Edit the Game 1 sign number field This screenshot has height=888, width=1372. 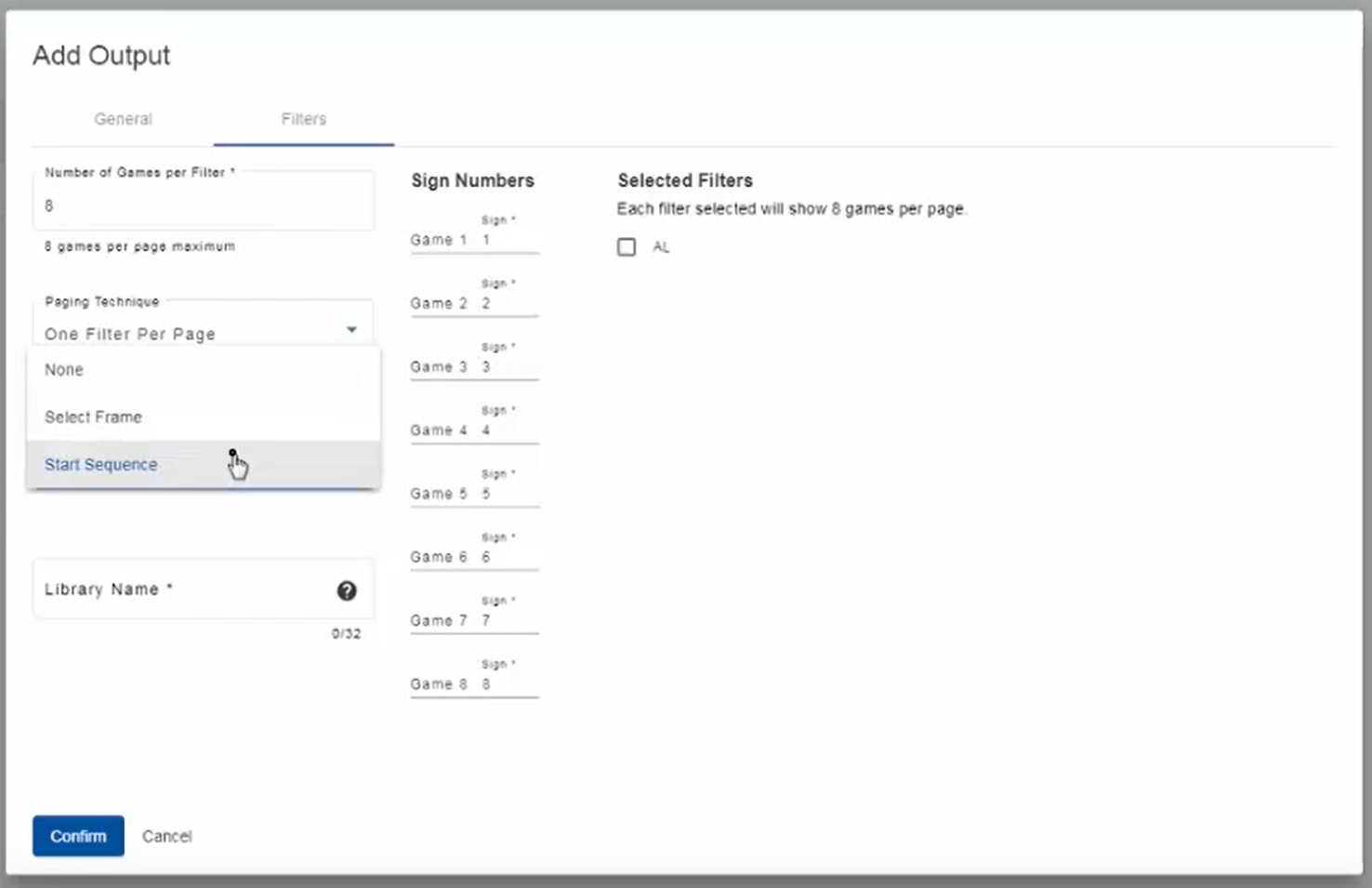coord(508,240)
